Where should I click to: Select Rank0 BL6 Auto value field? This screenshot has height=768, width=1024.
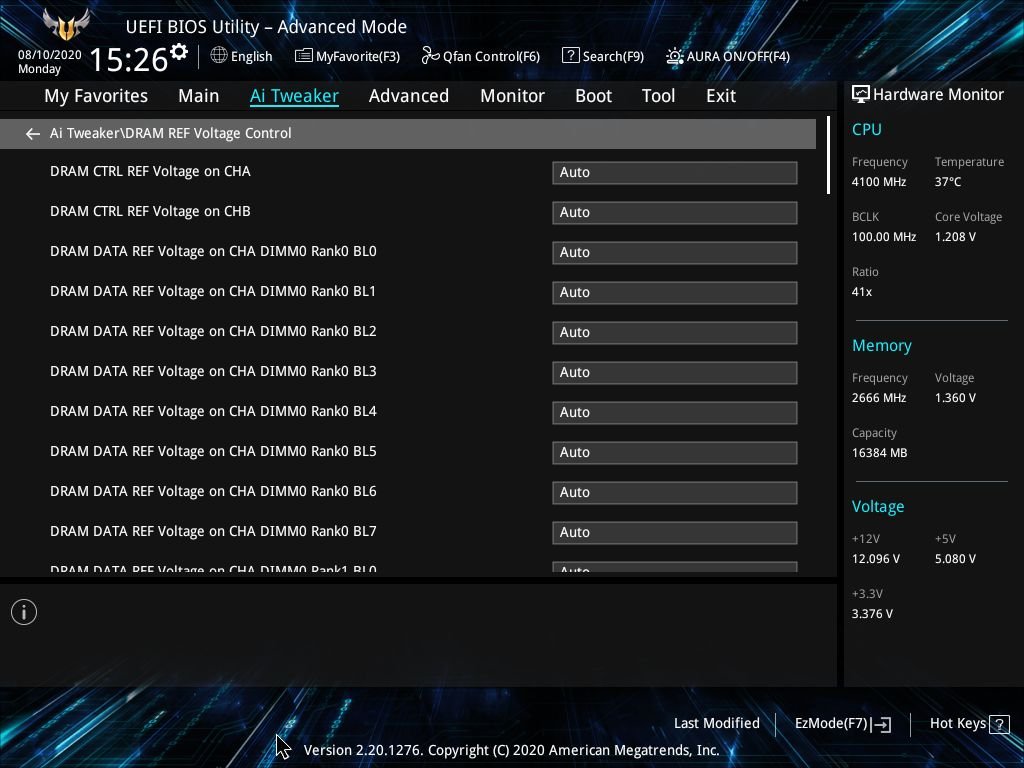[x=675, y=492]
